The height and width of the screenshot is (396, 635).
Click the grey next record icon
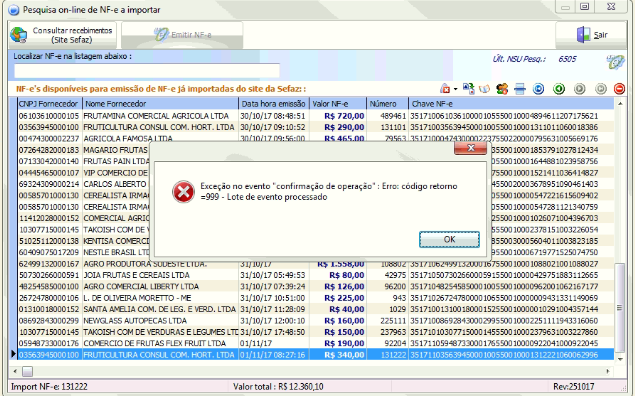[x=580, y=89]
